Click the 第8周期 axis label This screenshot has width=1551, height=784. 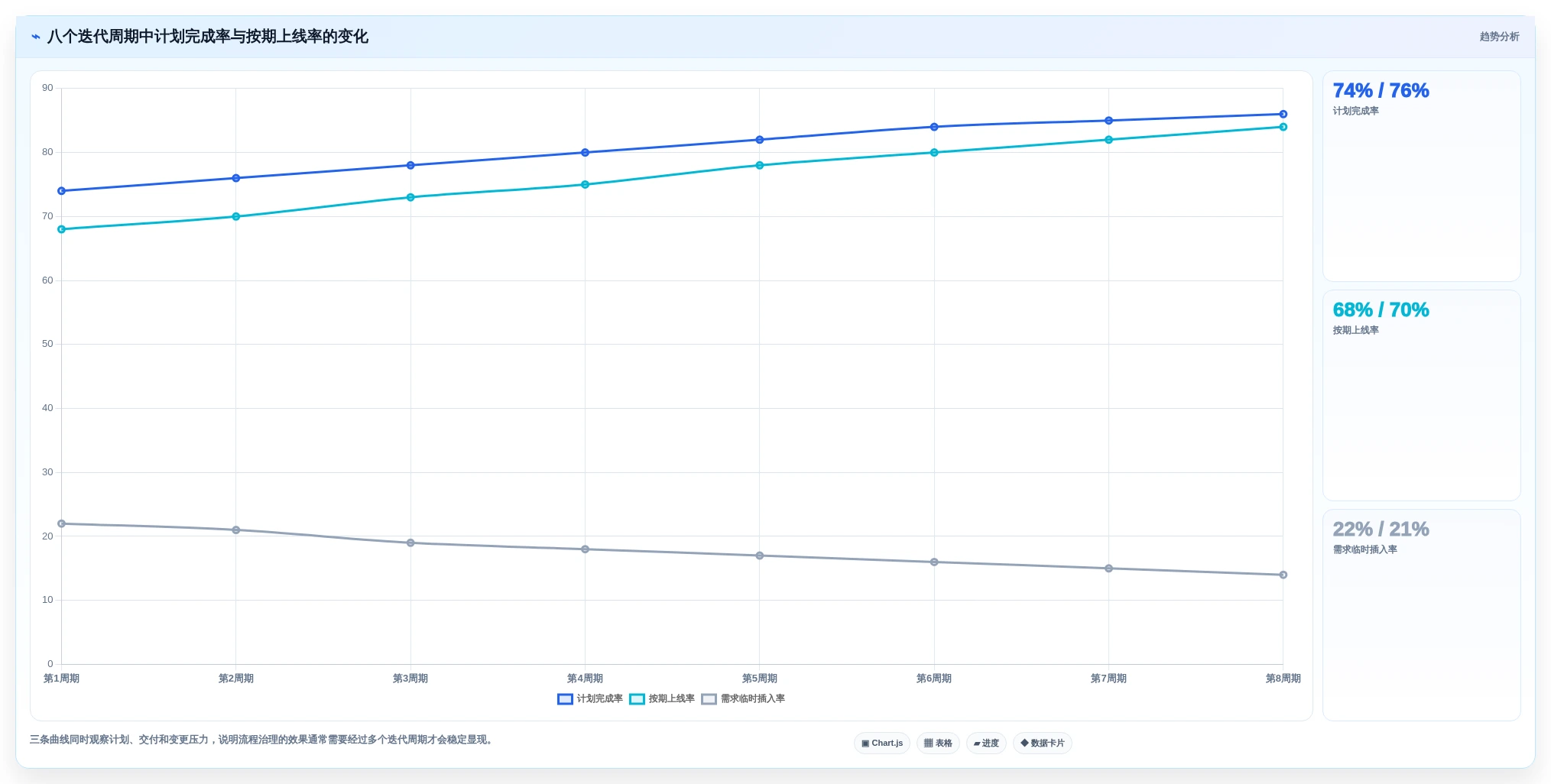pyautogui.click(x=1283, y=679)
